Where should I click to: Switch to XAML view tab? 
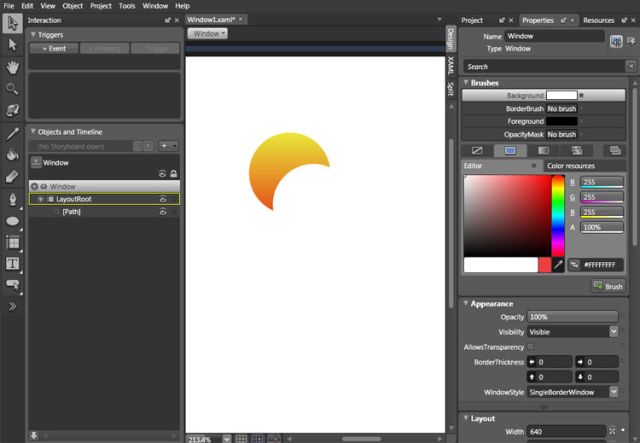[451, 65]
